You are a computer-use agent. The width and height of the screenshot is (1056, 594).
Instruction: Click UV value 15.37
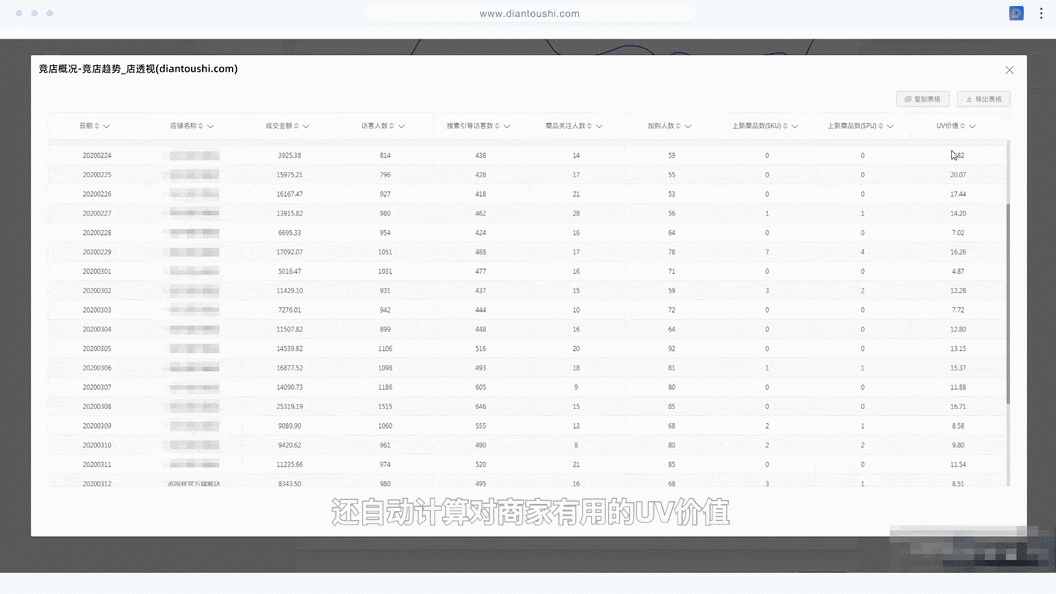pyautogui.click(x=958, y=368)
